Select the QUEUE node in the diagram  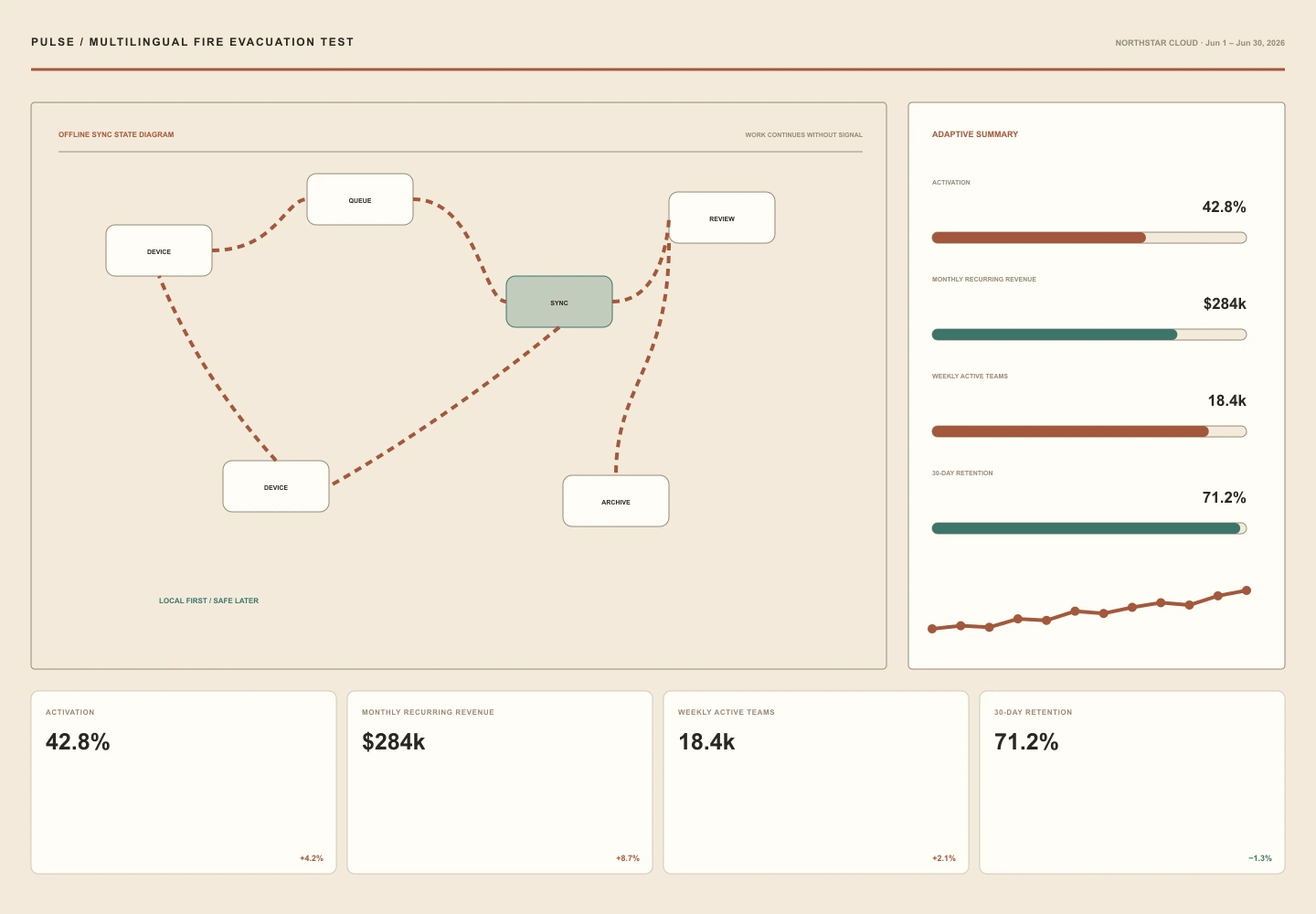(360, 199)
